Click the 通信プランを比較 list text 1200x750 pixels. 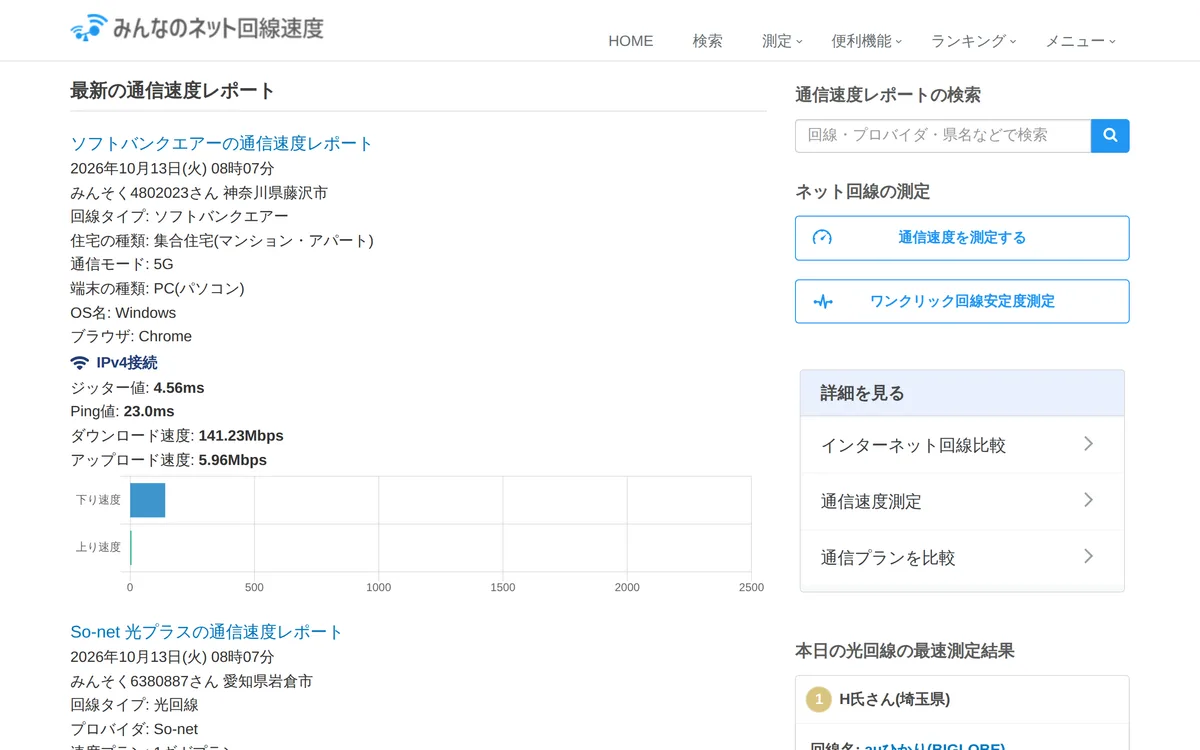click(x=888, y=557)
